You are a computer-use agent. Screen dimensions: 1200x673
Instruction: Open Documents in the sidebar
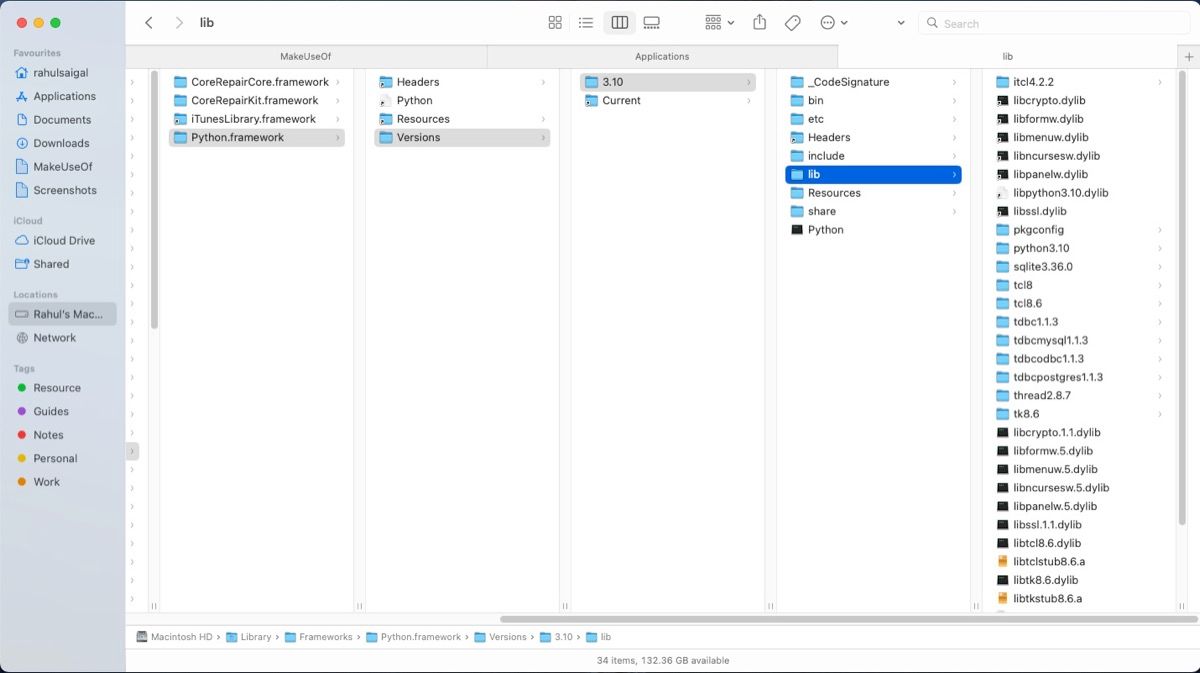pos(62,120)
